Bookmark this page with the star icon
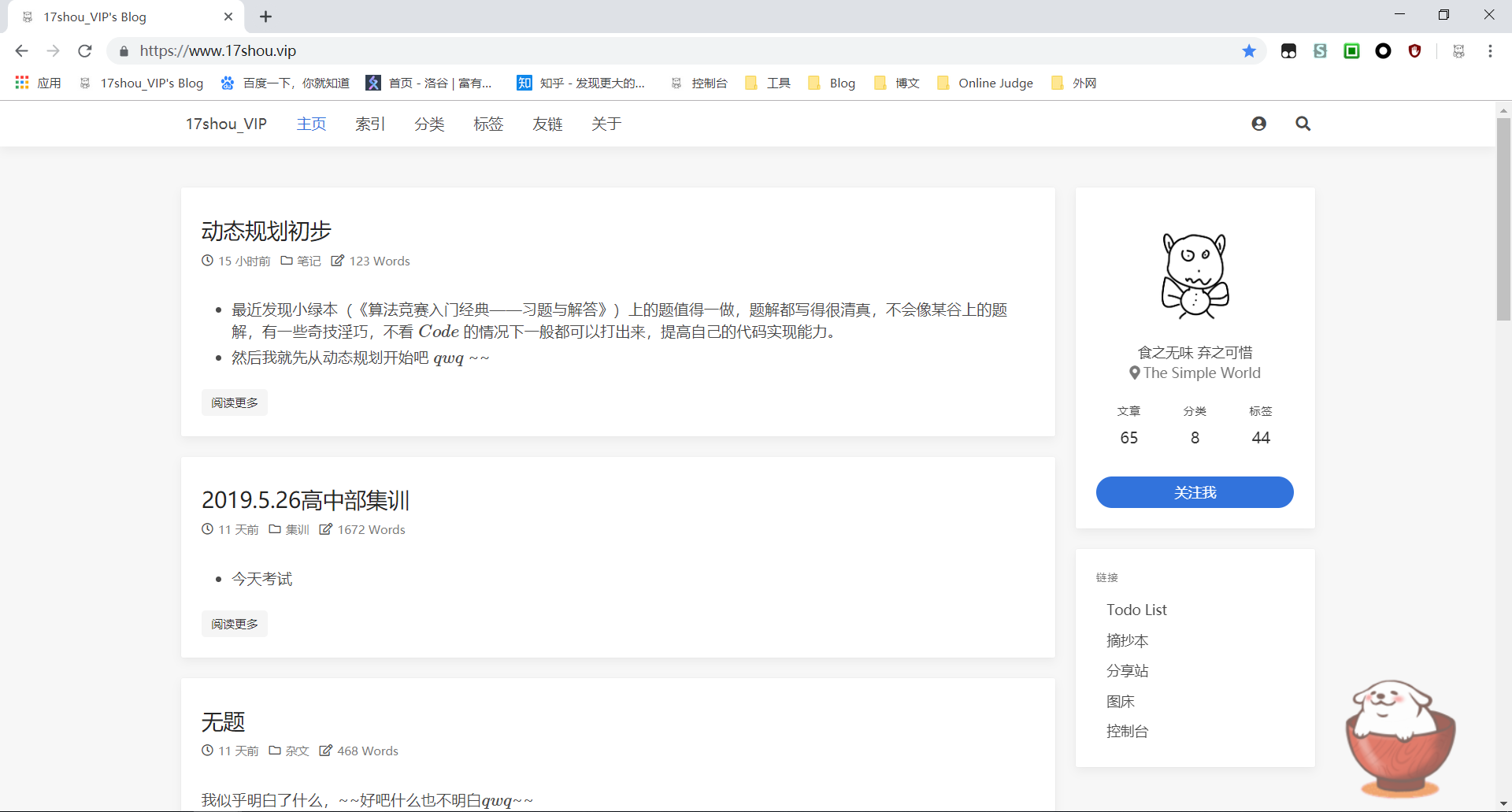The image size is (1512, 812). click(x=1249, y=51)
